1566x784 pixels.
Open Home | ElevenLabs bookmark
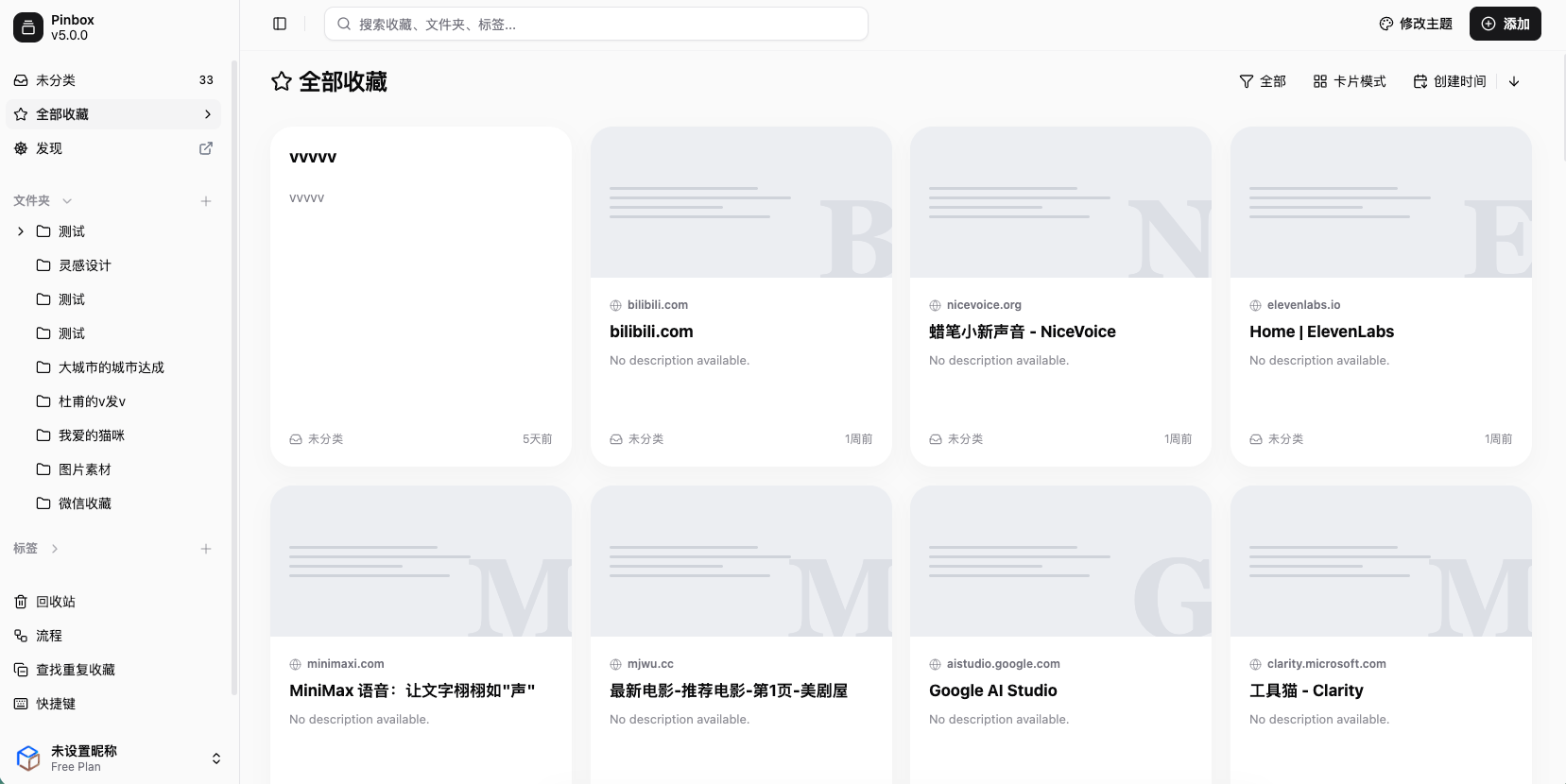(x=1321, y=332)
